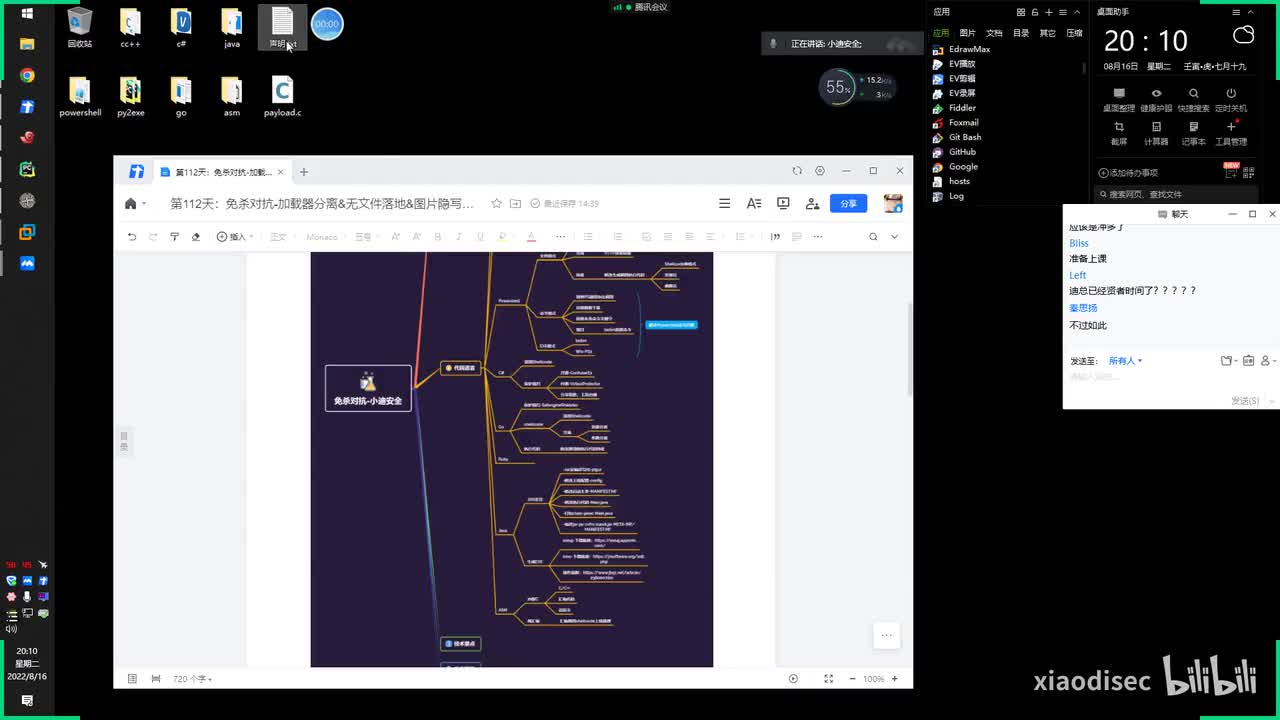This screenshot has height=720, width=1280.
Task: Focus the 搜索网页、查找文件 search field
Action: [1175, 194]
